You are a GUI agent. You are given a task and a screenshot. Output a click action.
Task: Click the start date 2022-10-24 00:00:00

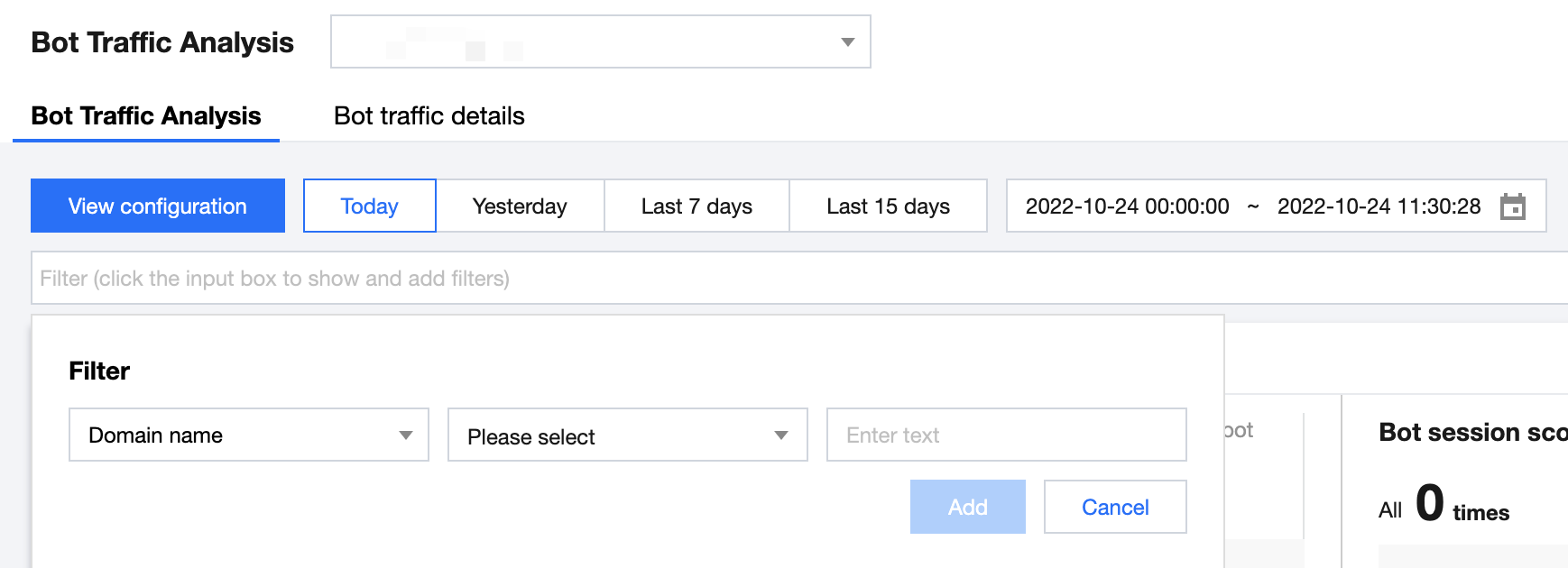click(x=1127, y=206)
